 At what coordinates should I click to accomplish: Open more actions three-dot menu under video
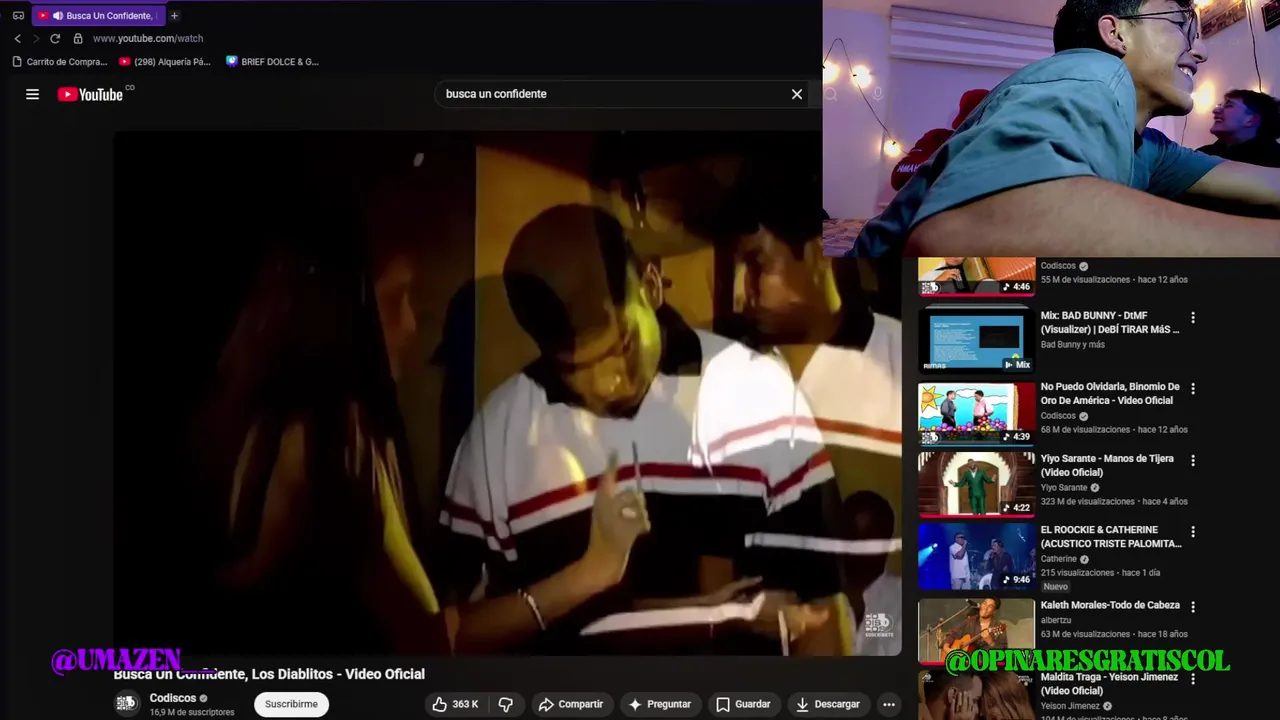(x=888, y=704)
